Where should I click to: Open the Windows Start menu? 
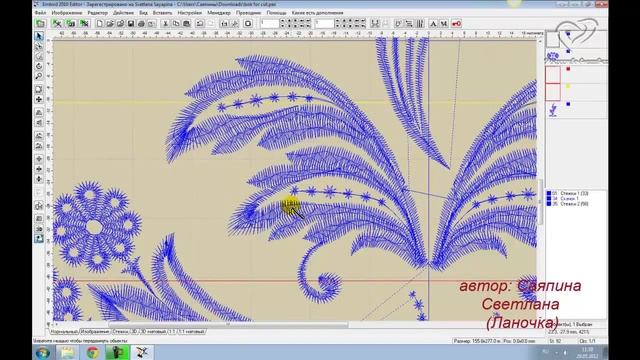42,352
